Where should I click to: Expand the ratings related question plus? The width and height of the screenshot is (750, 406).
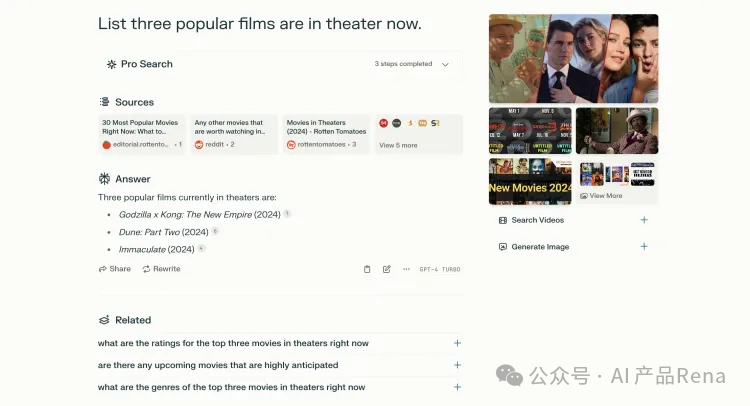tap(457, 343)
